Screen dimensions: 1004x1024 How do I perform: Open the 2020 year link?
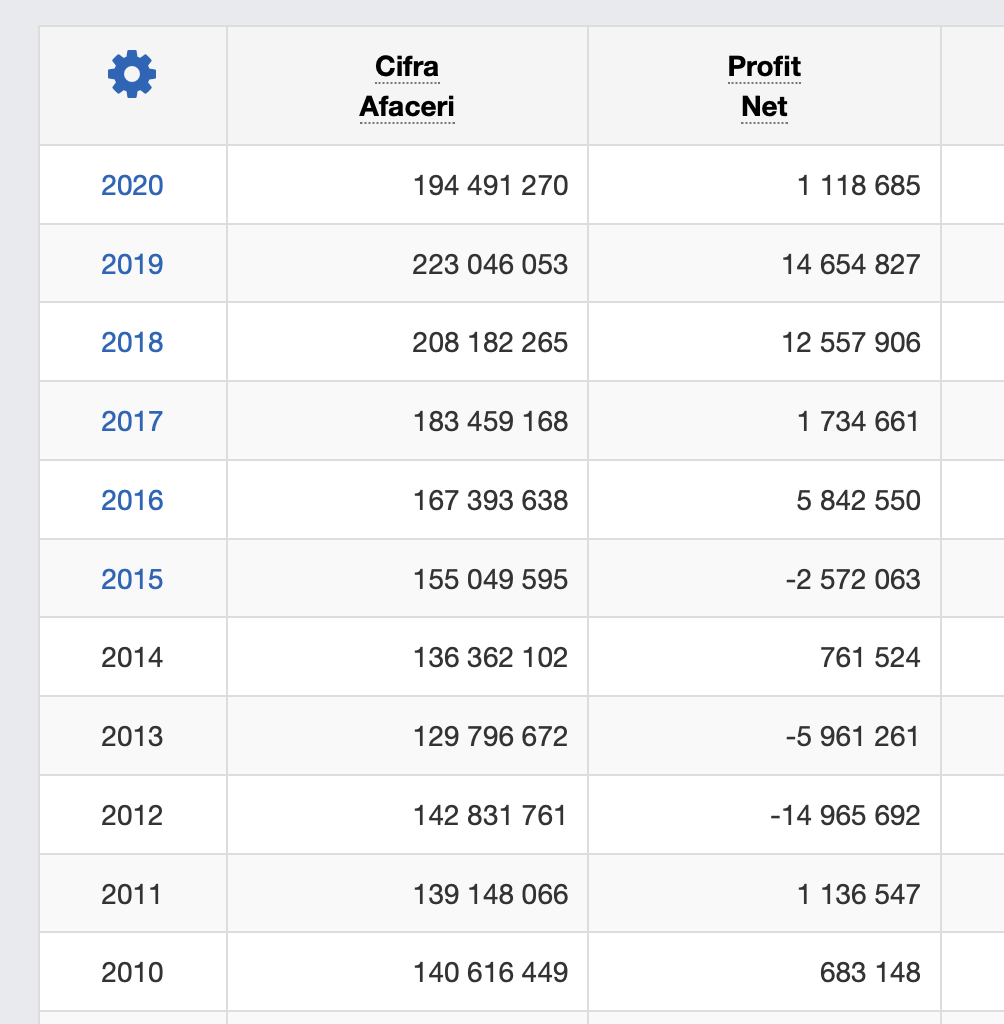[x=132, y=185]
